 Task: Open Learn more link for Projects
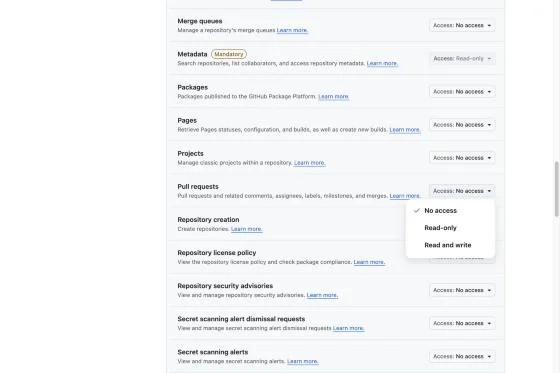coord(310,163)
